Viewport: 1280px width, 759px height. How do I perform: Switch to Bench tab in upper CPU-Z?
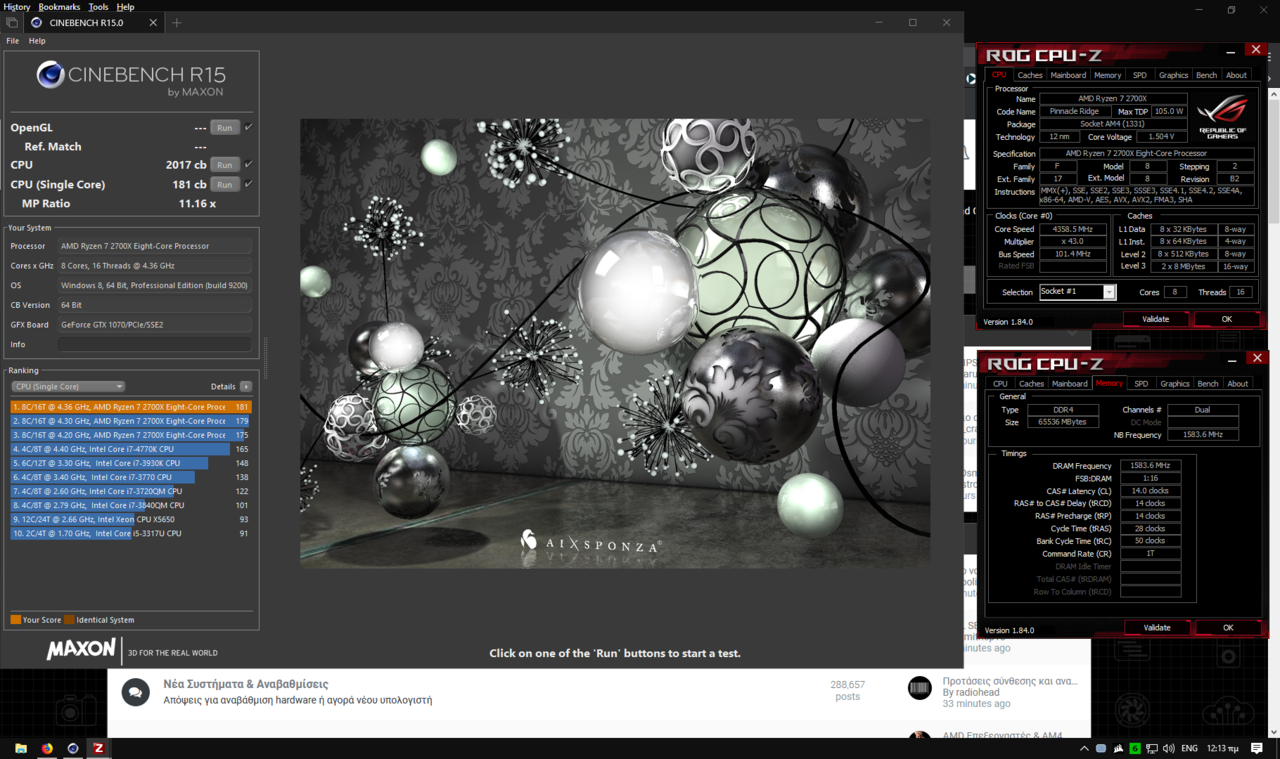1207,75
